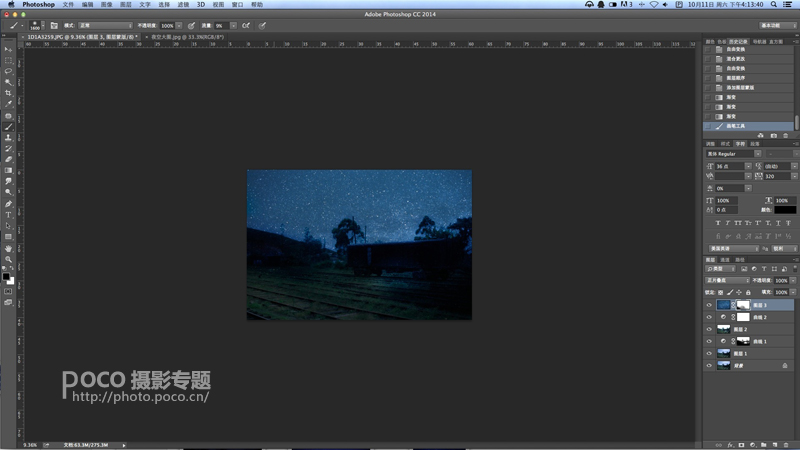Select the Rectangular Marquee tool
Viewport: 800px width, 450px height.
click(8, 60)
